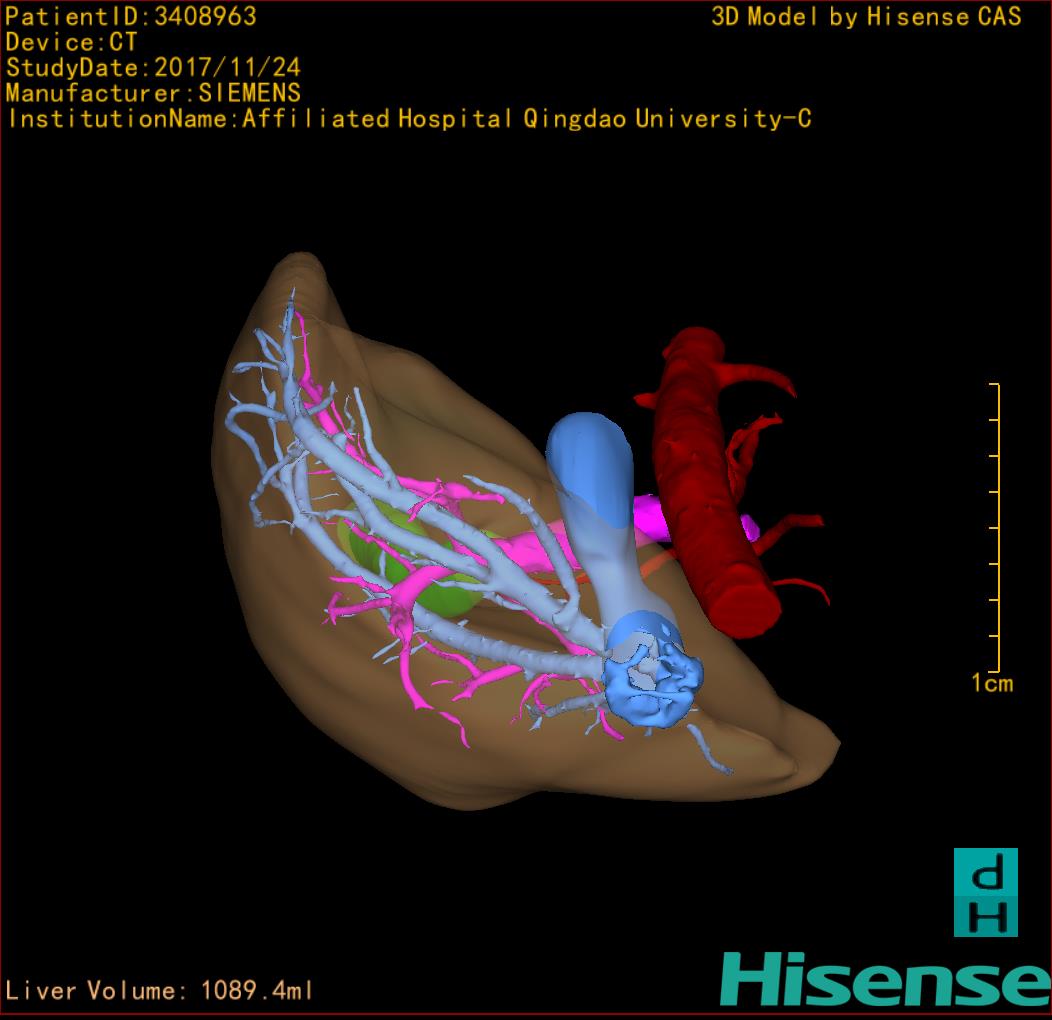The image size is (1052, 1020).
Task: Click the 3D Model by Hisense CAS caption
Action: [x=866, y=16]
